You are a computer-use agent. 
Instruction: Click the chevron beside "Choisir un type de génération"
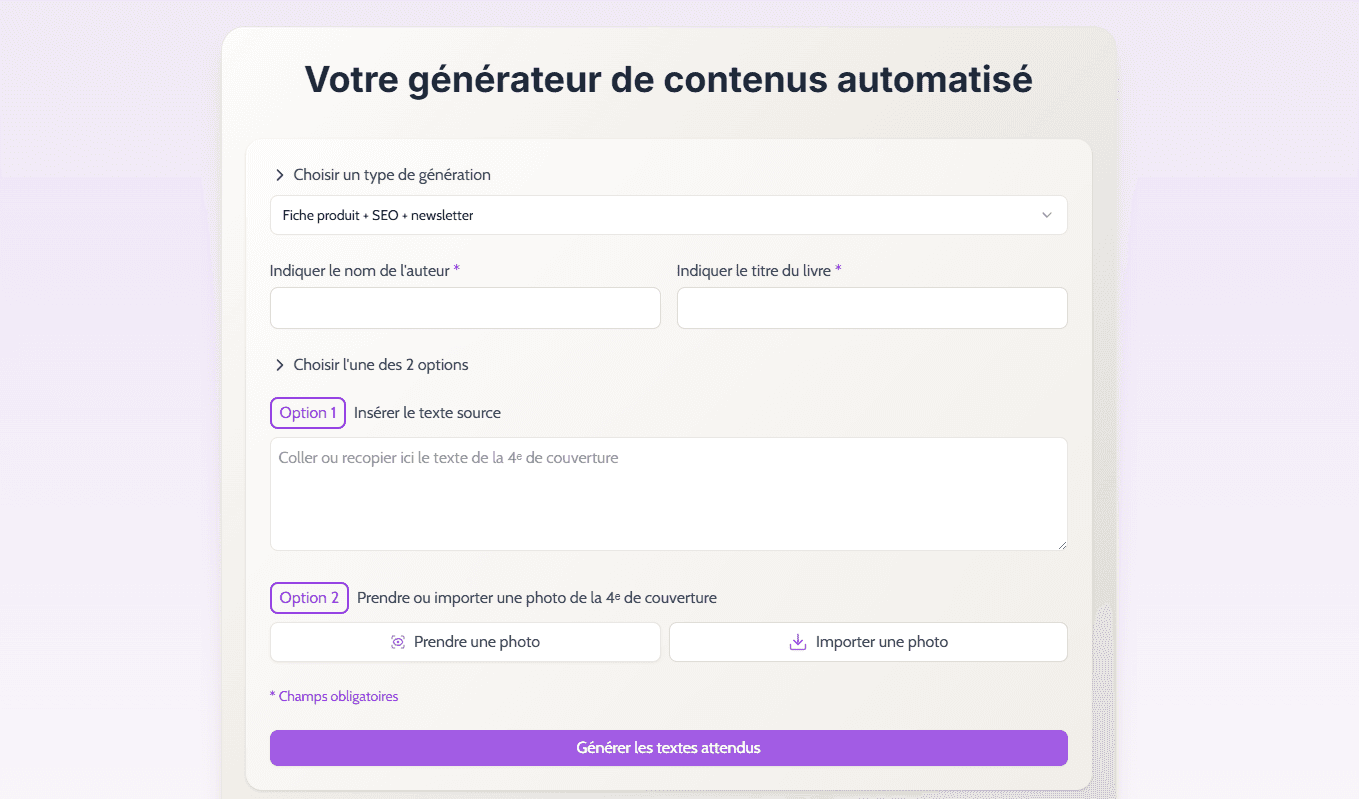(x=280, y=175)
